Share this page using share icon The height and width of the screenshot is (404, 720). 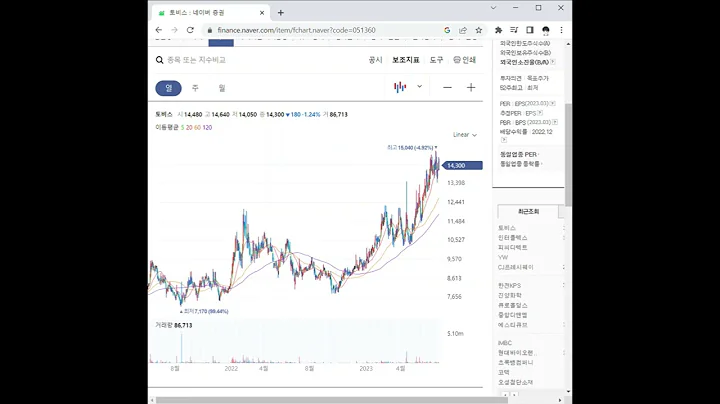pos(463,30)
